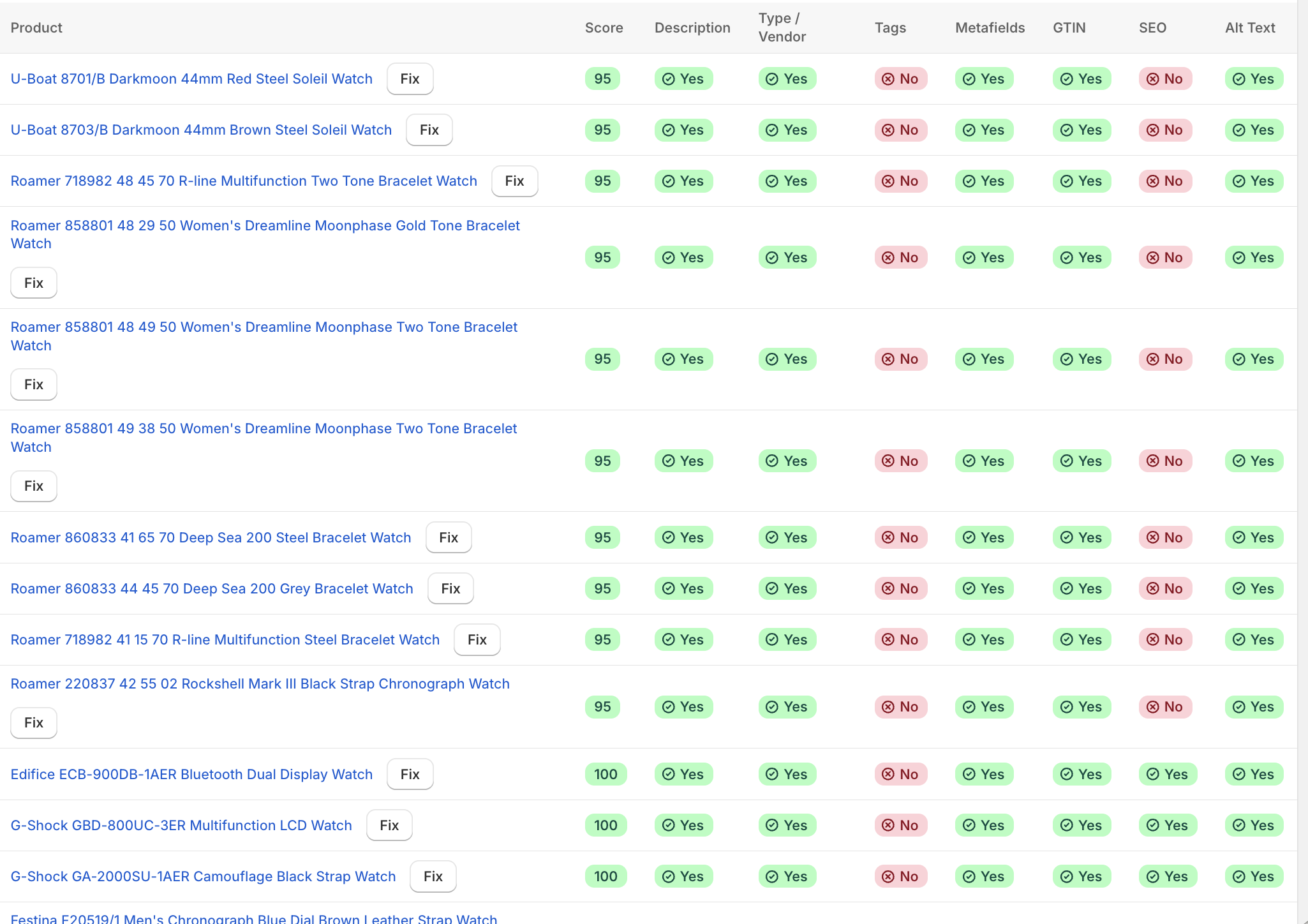Click Fix for Roamer 858801 48 29 50
Image resolution: width=1308 pixels, height=924 pixels.
click(34, 283)
